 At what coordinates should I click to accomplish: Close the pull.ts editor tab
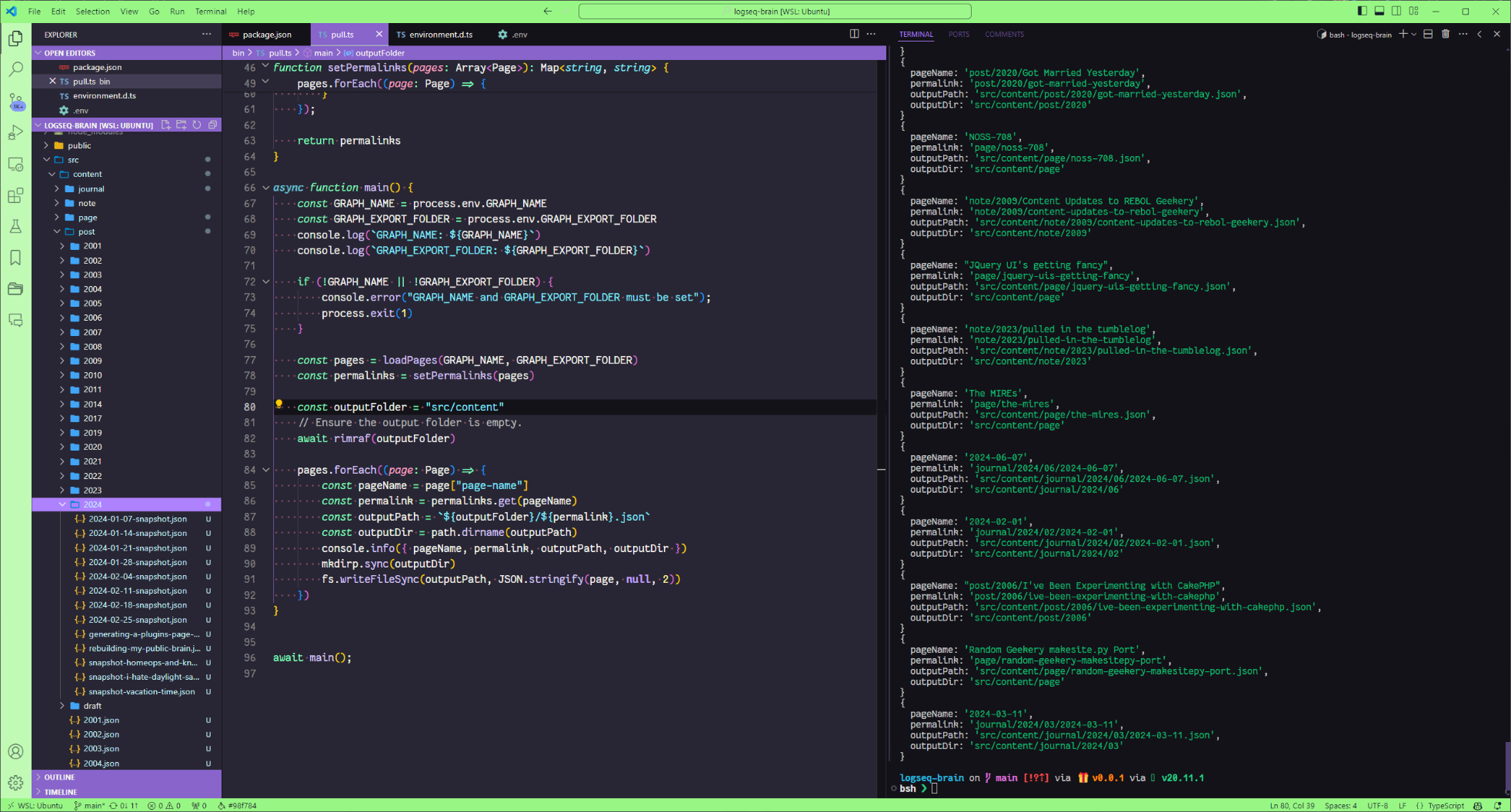(379, 34)
